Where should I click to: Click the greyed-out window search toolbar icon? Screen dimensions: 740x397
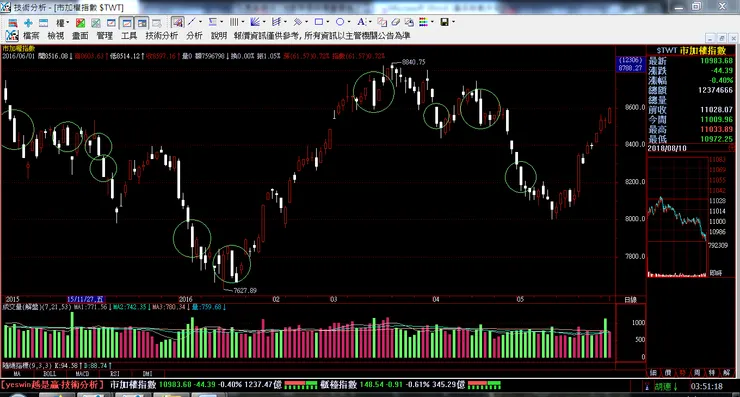click(157, 22)
